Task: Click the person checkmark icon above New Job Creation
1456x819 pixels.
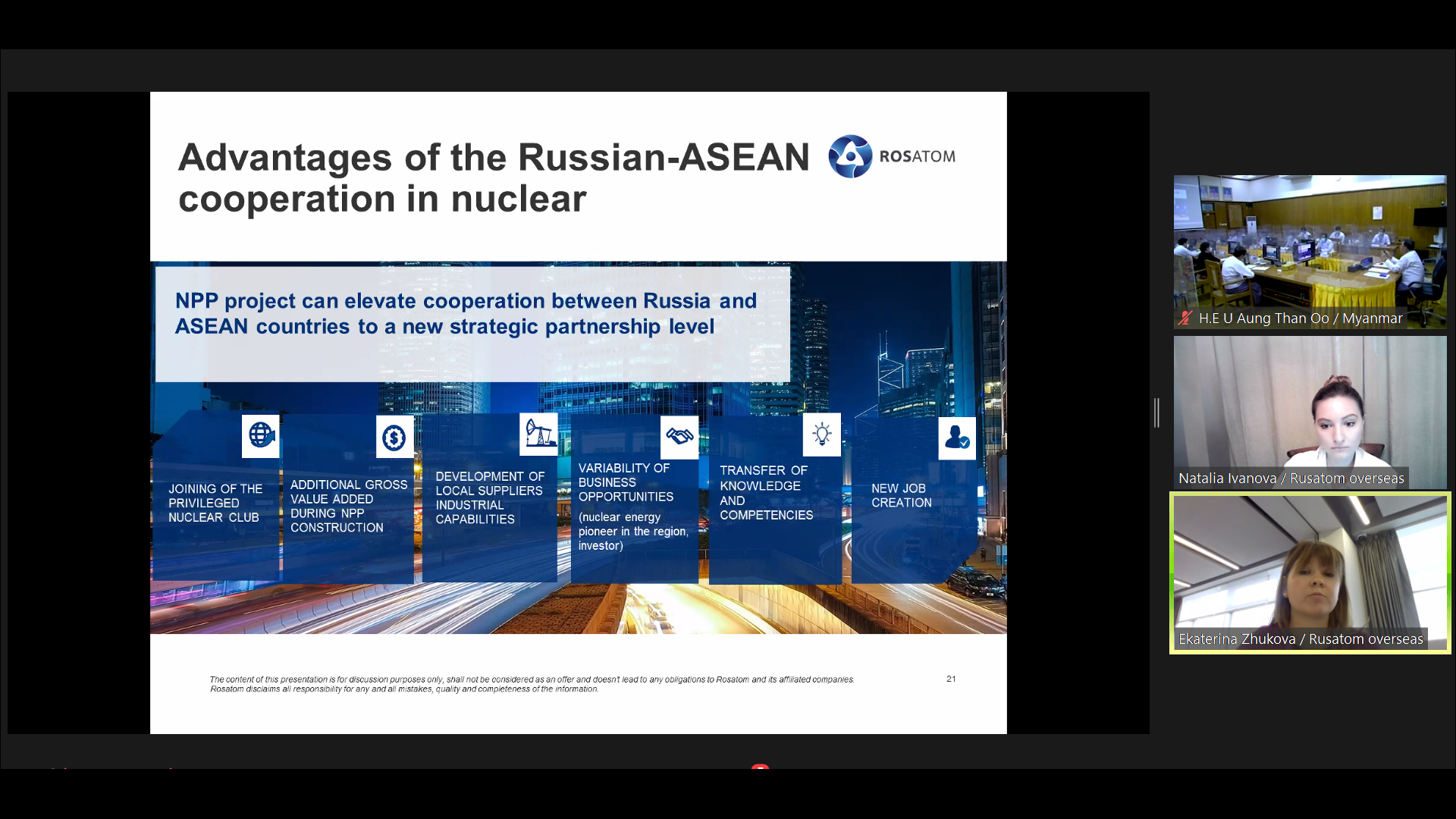Action: (957, 438)
